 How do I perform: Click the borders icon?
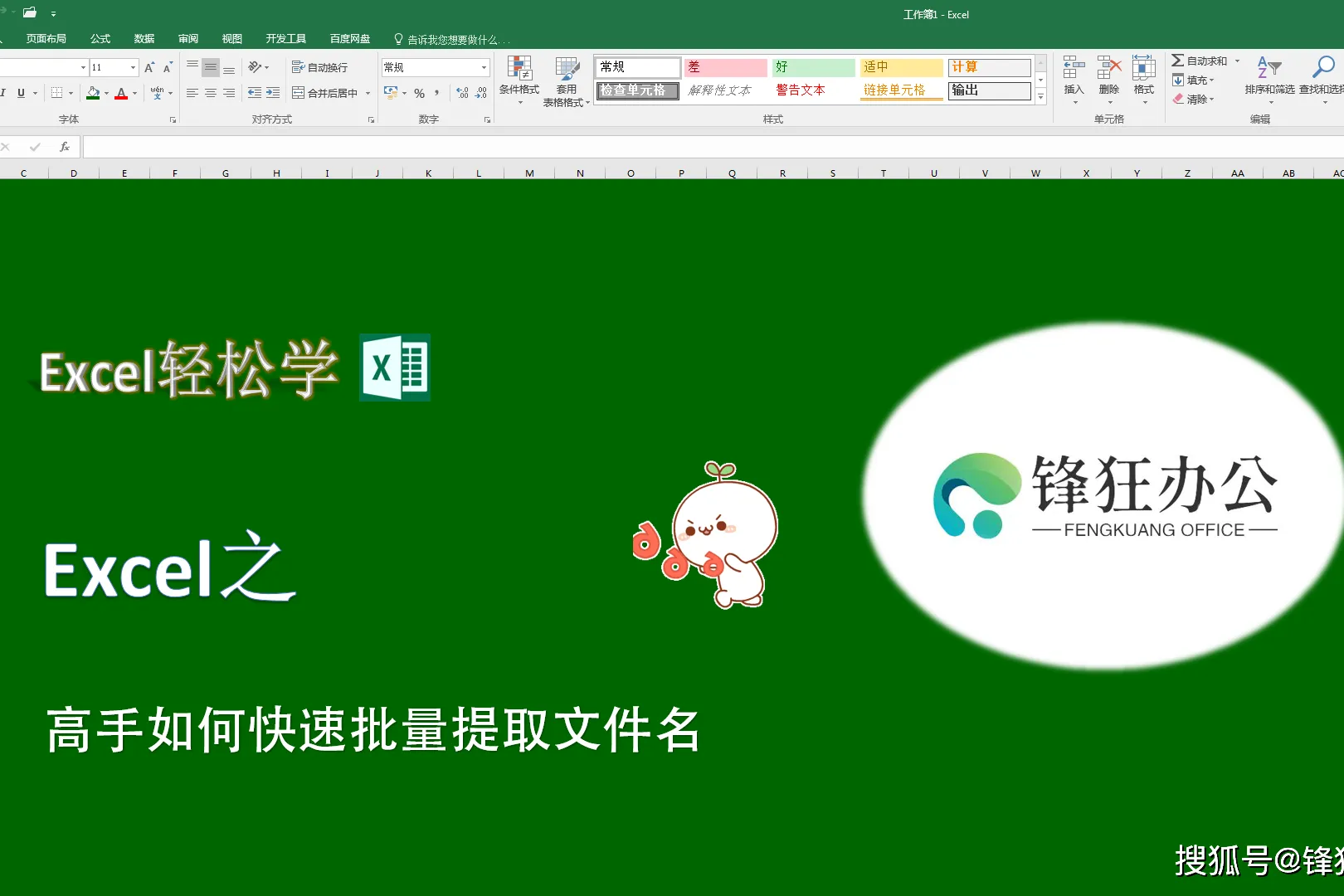click(56, 93)
